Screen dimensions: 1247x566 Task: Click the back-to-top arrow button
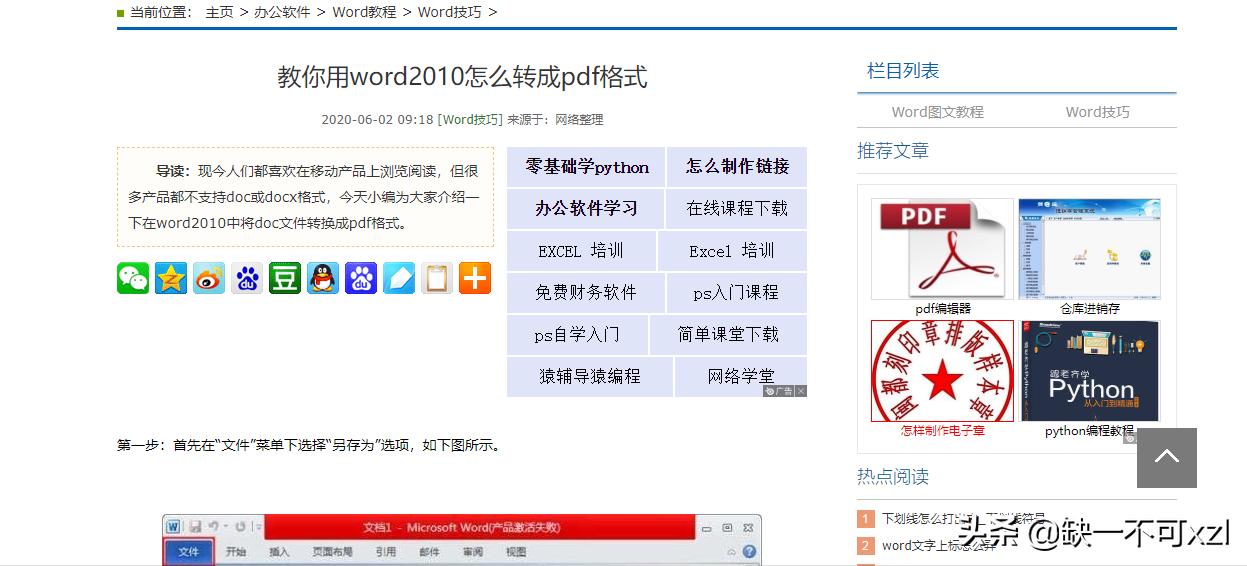(x=1167, y=458)
